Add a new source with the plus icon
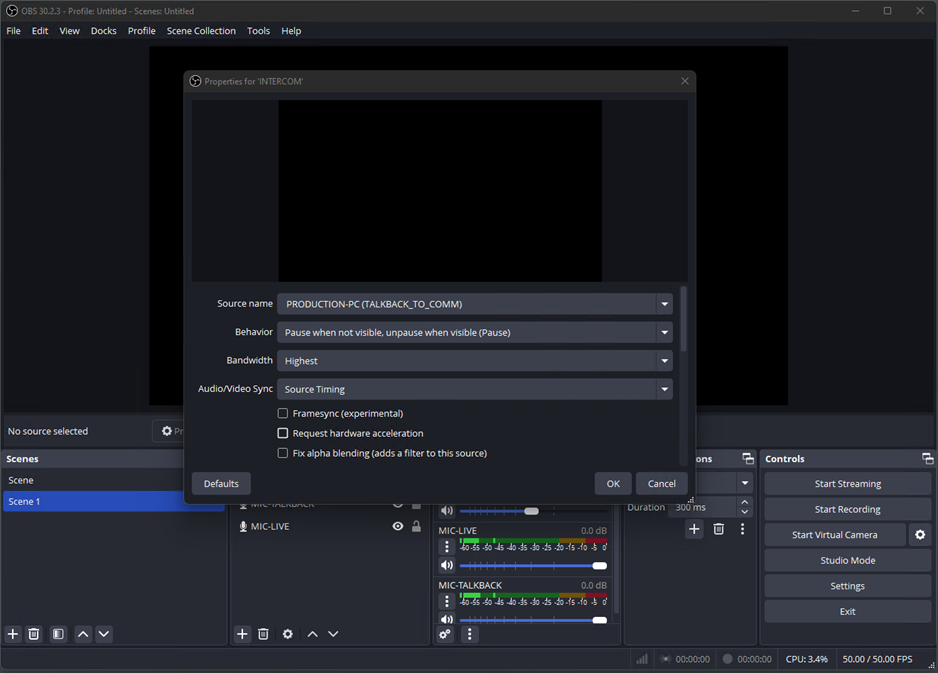The width and height of the screenshot is (938, 673). 242,634
